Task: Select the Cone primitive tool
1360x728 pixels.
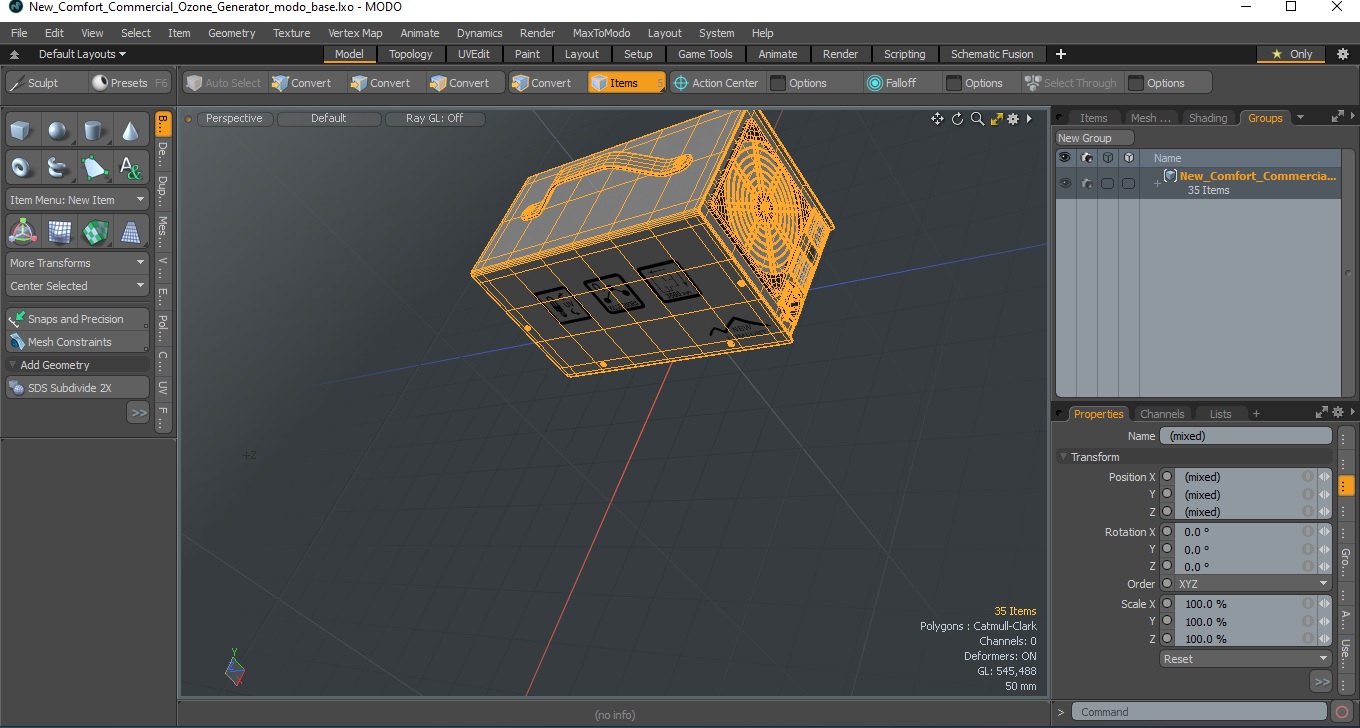Action: pos(130,131)
